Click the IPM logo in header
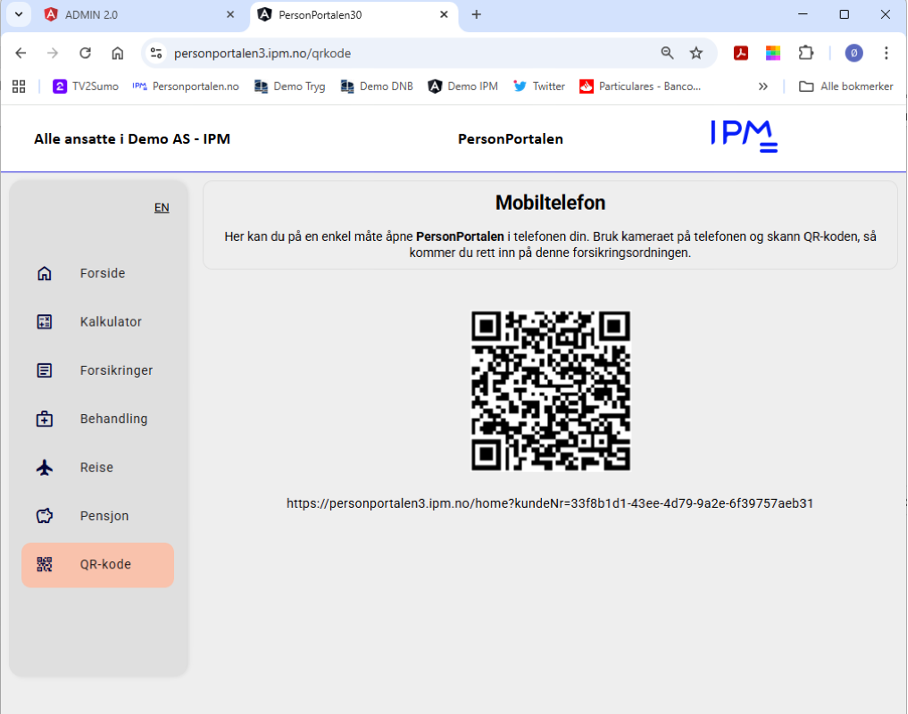Image resolution: width=908 pixels, height=714 pixels. click(743, 137)
